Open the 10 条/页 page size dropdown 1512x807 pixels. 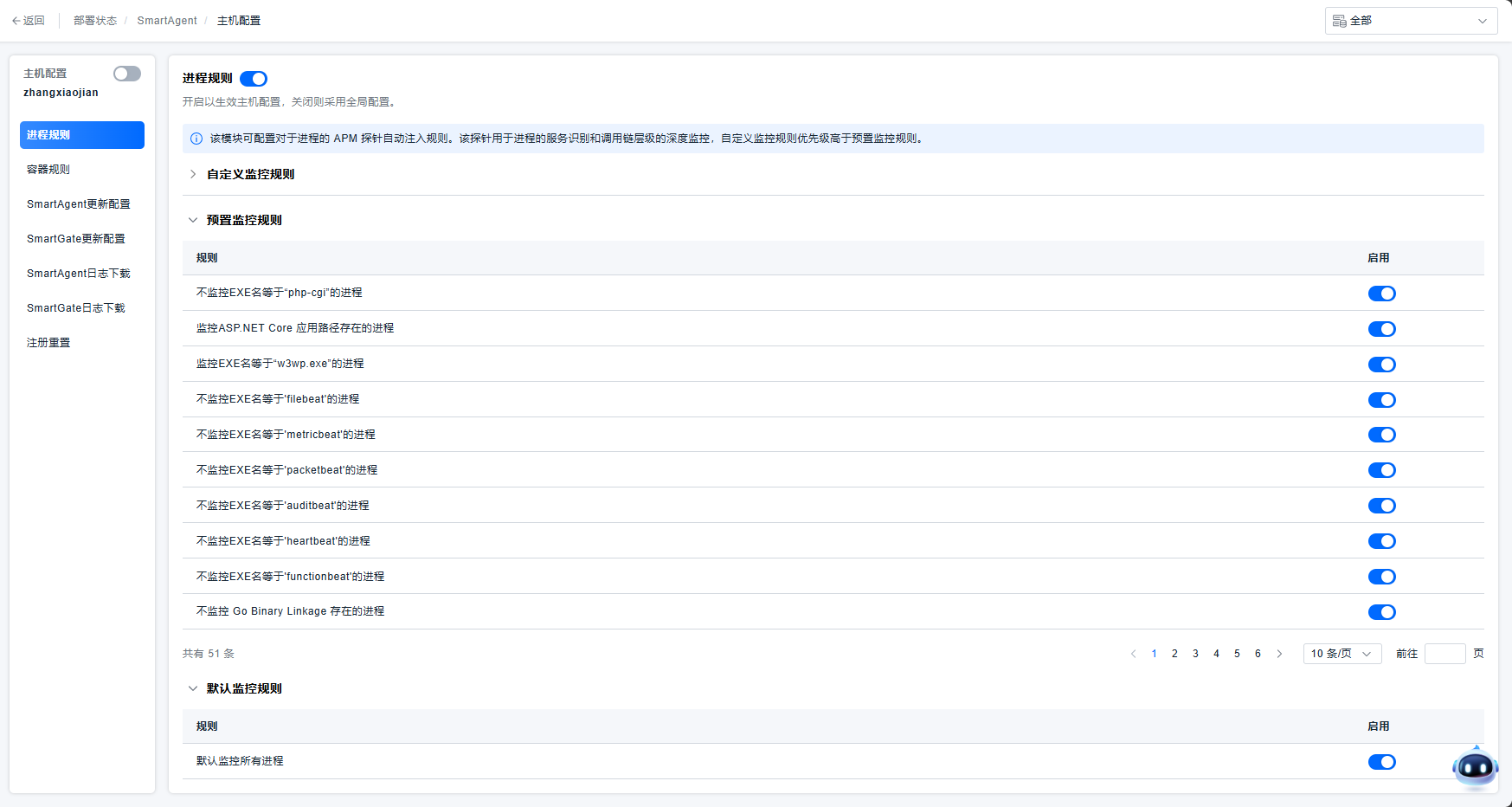click(x=1341, y=654)
